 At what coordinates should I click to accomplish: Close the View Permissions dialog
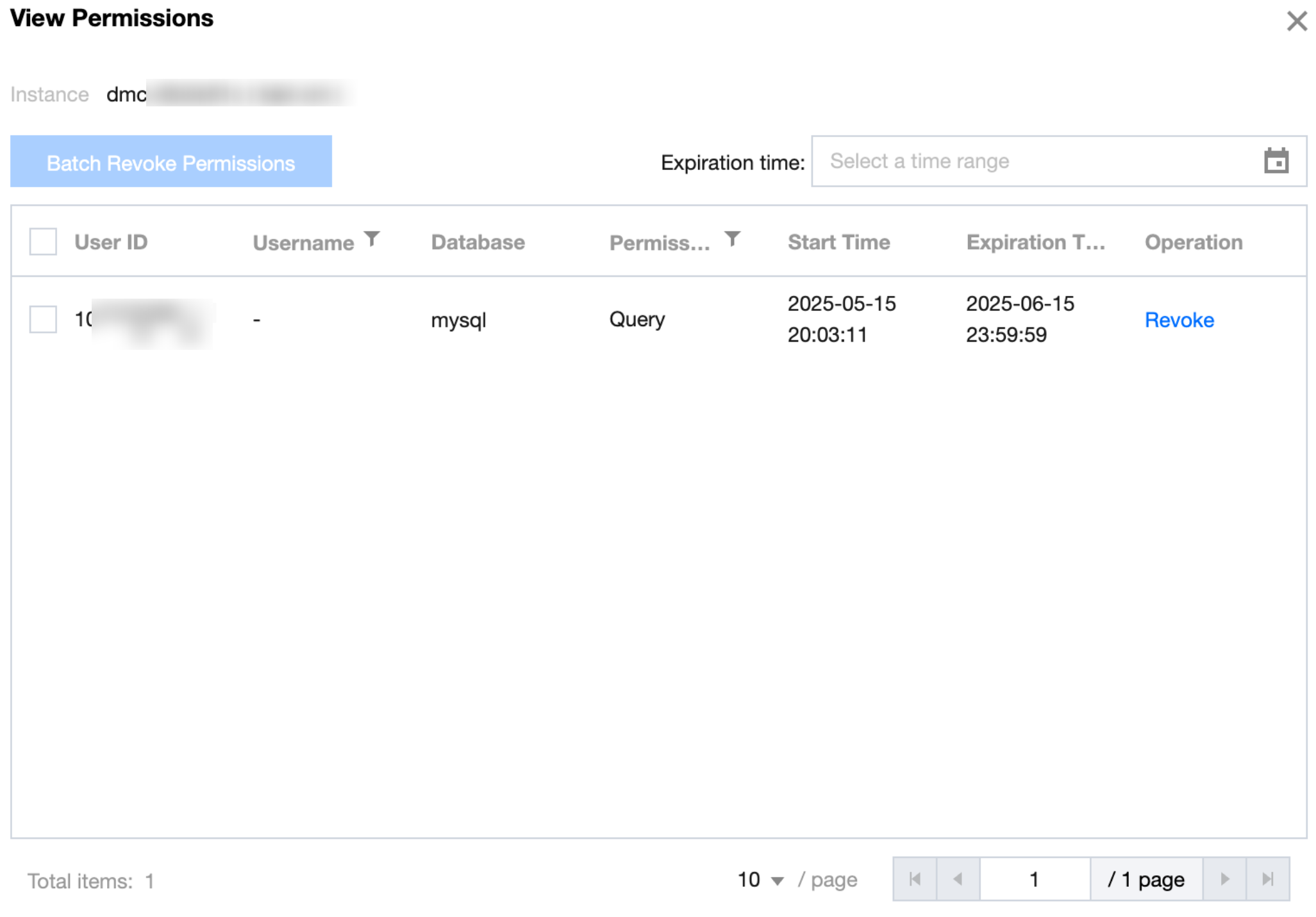1296,21
